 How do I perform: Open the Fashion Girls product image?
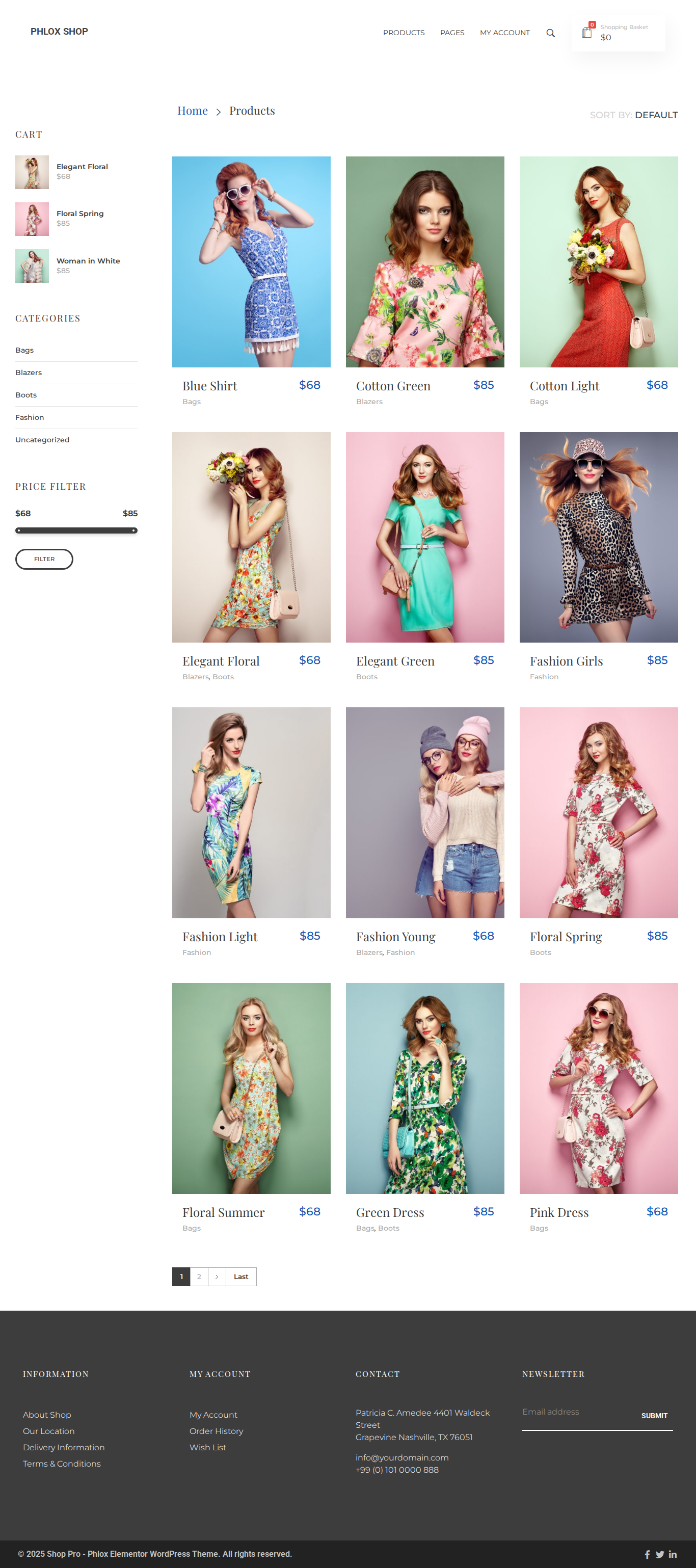tap(598, 537)
